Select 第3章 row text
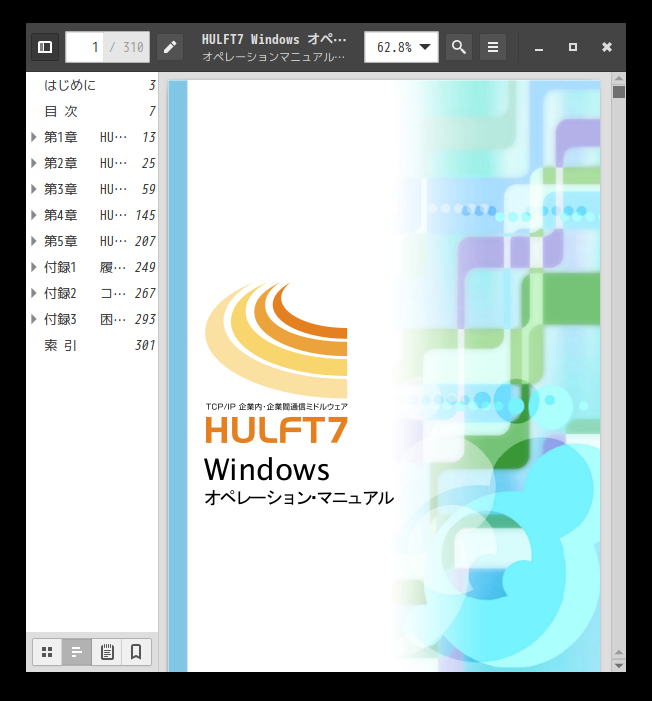 click(85, 189)
